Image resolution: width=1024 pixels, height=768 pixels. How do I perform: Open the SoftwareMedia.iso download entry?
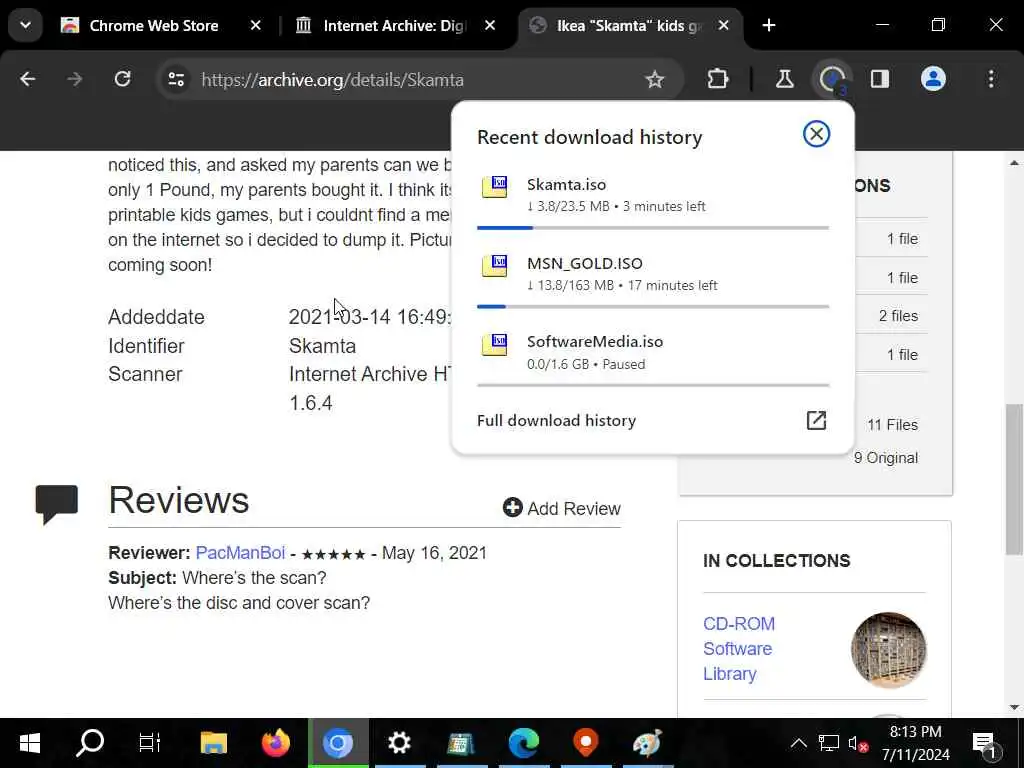[x=653, y=352]
